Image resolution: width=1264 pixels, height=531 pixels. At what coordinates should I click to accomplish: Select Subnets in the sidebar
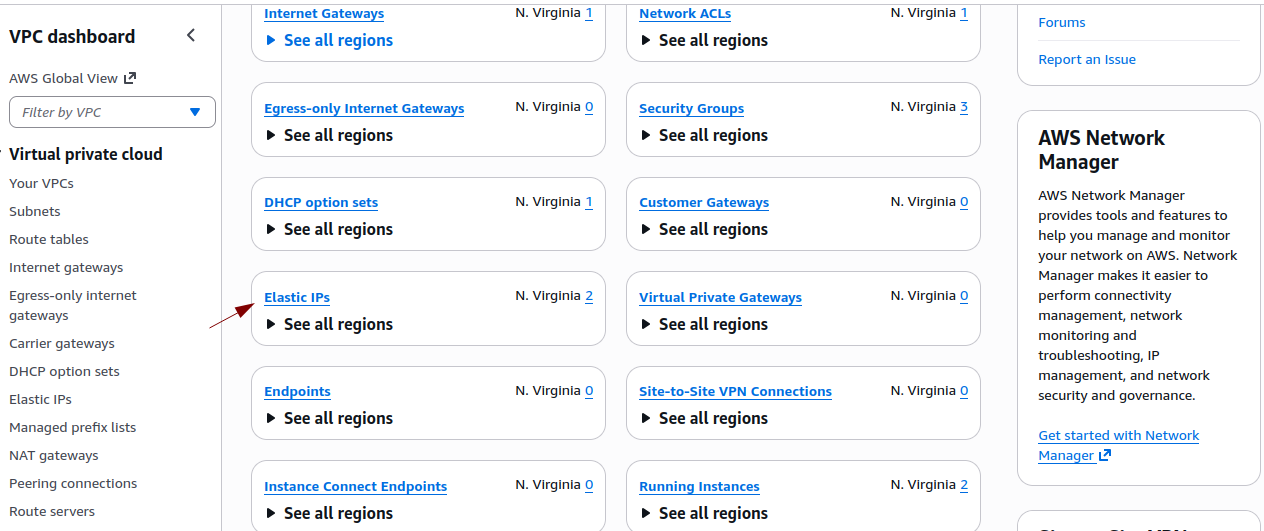point(35,211)
